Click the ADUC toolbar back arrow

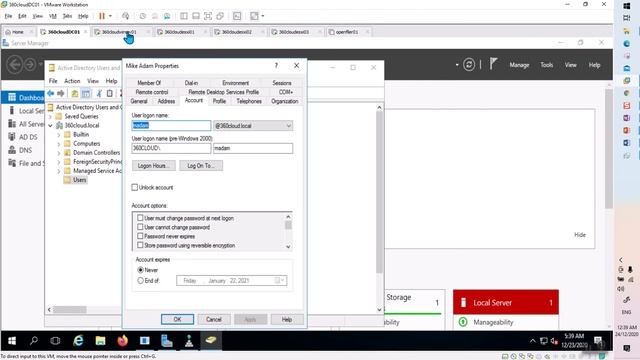tap(51, 93)
